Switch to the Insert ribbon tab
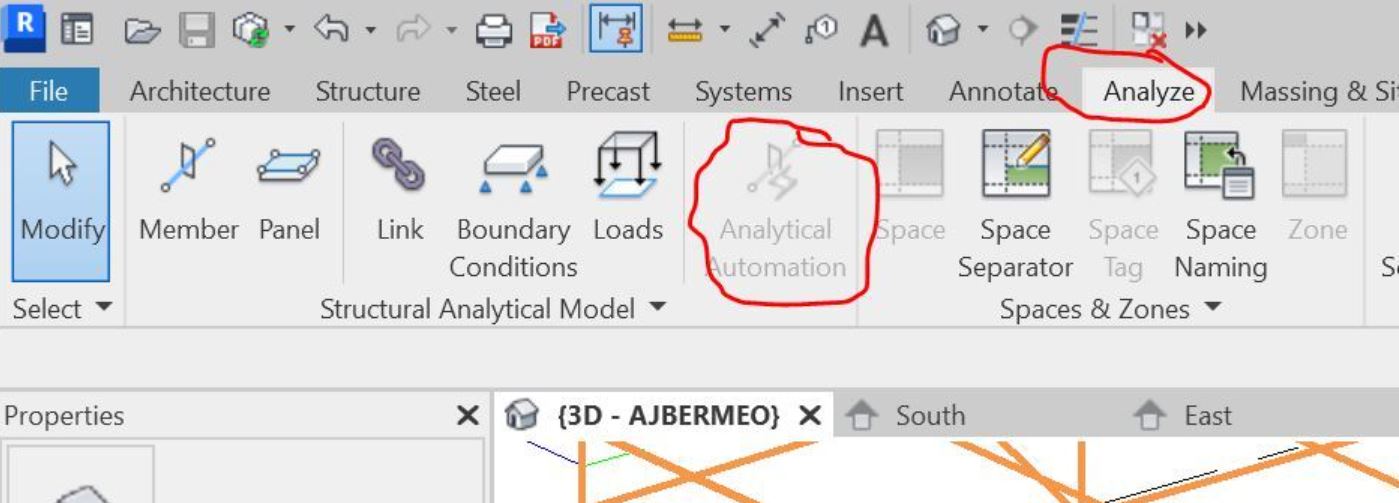 point(870,92)
